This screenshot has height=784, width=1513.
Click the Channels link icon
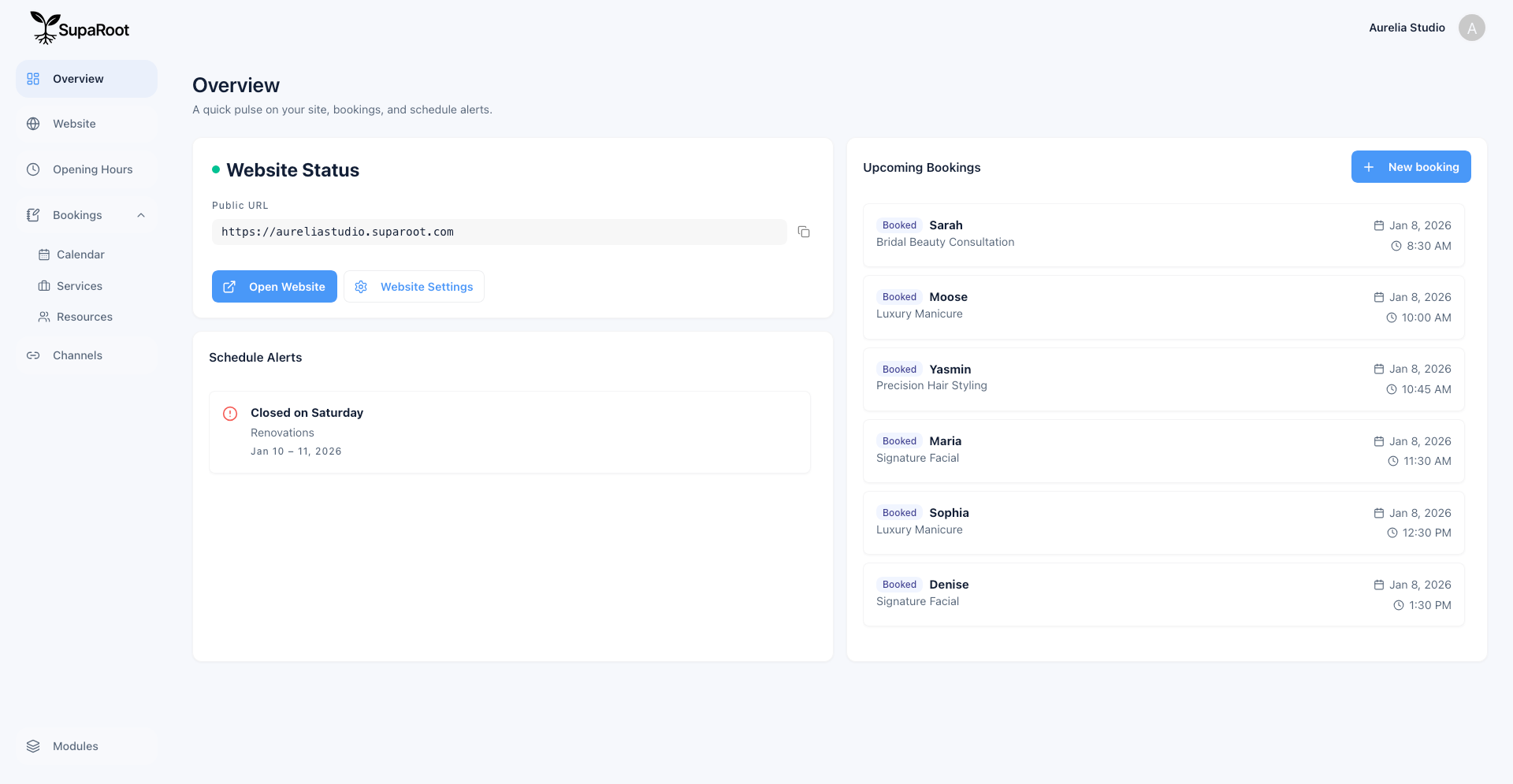point(34,355)
